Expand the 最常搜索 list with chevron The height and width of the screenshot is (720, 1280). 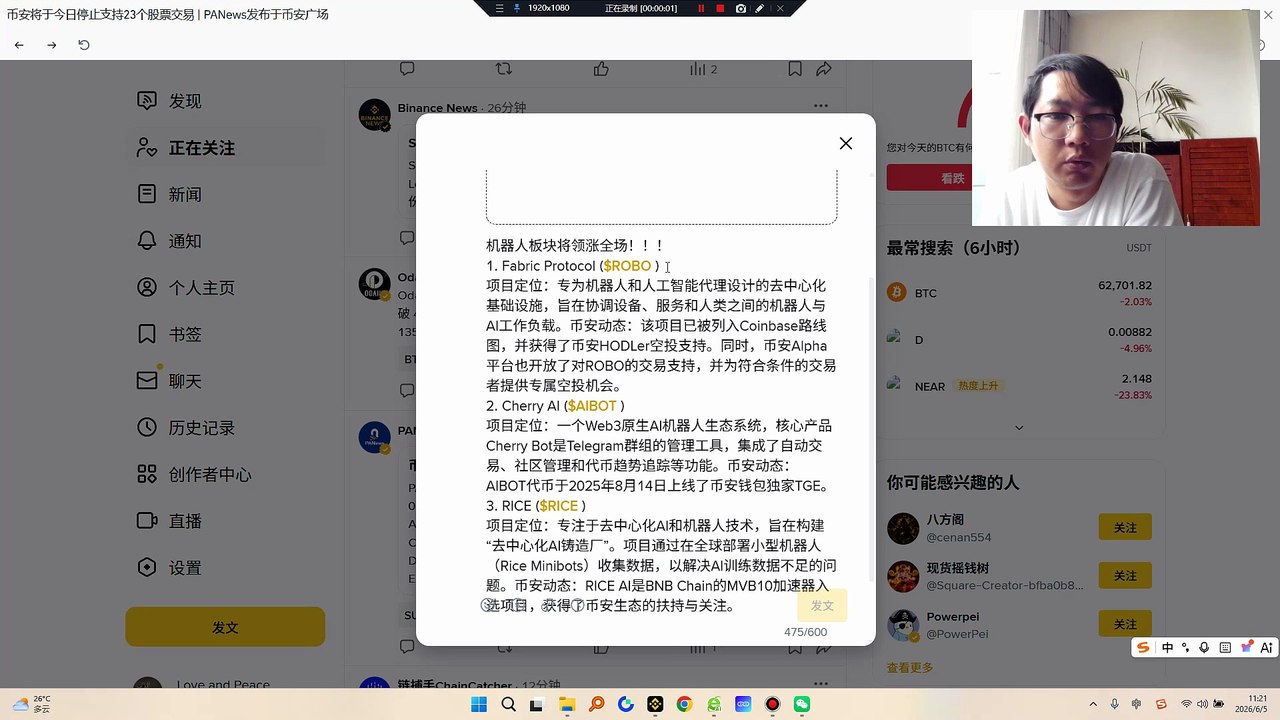click(1019, 427)
